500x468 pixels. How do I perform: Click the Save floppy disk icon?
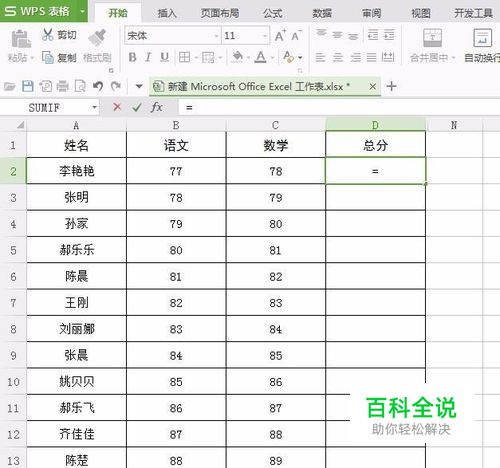(x=28, y=86)
